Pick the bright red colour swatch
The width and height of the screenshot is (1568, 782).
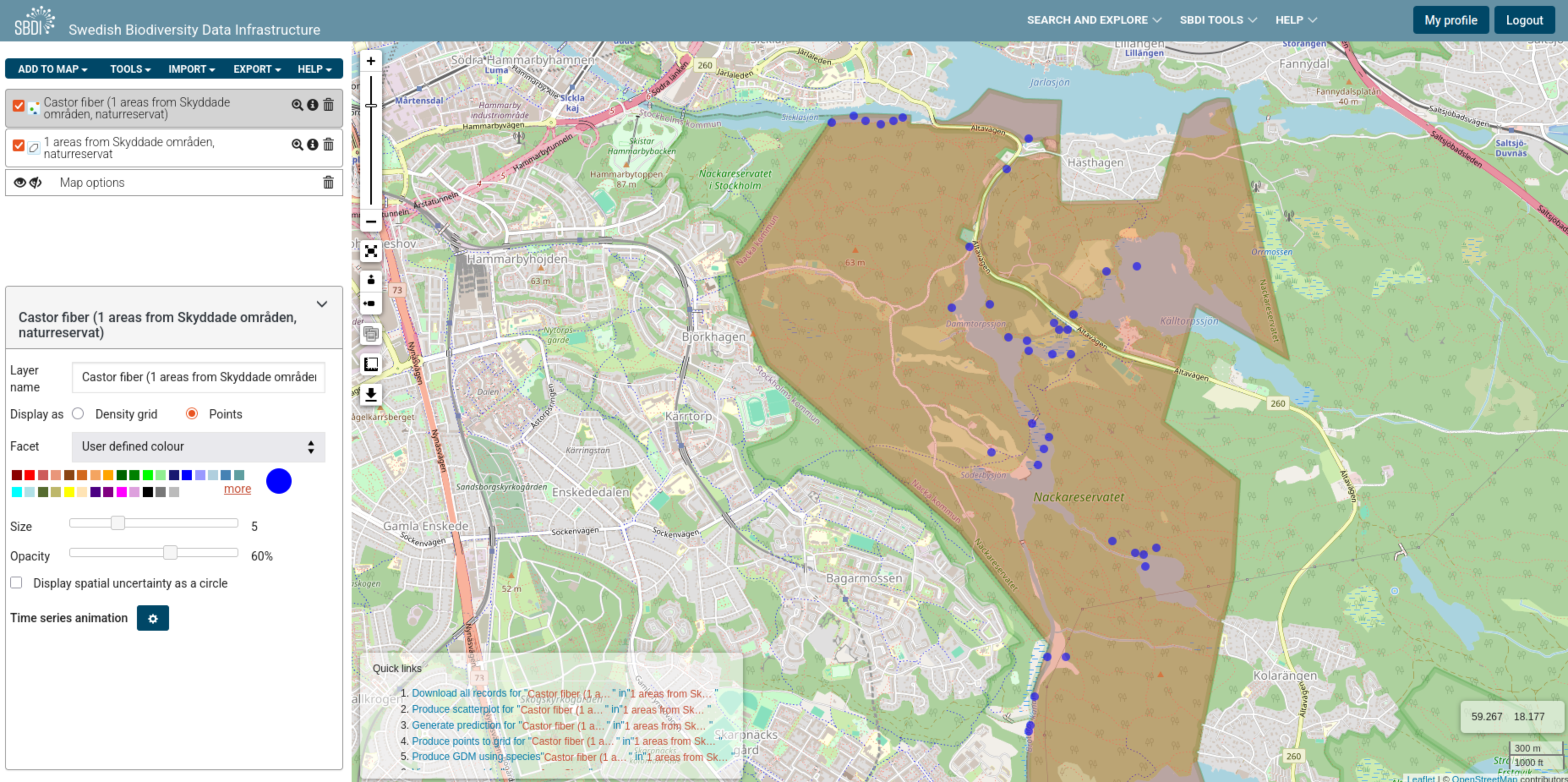tap(30, 475)
